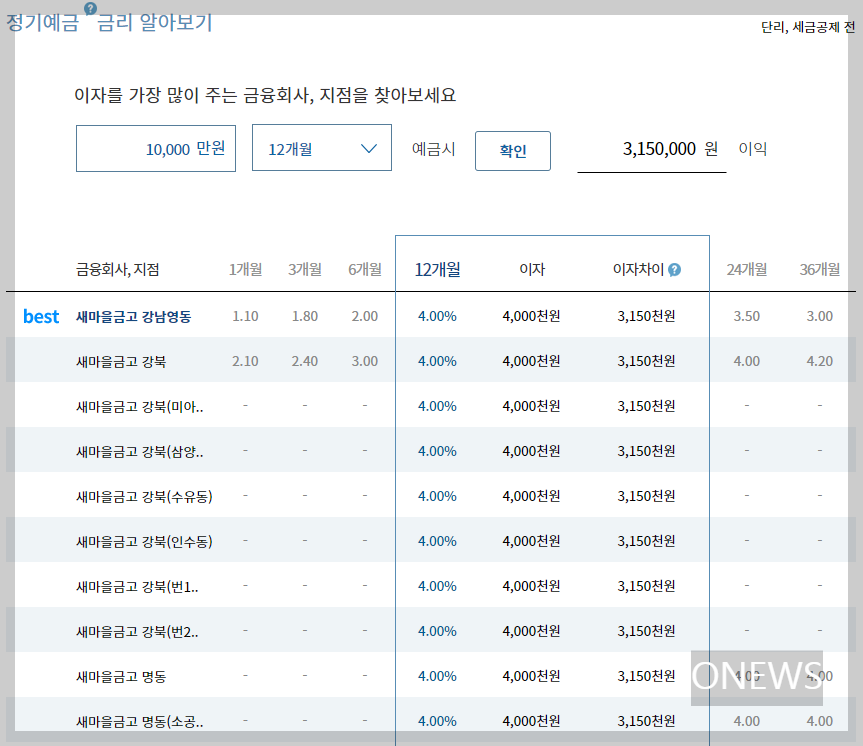The width and height of the screenshot is (863, 746).
Task: Click the 2.40 rate for 강북
Action: [x=305, y=361]
